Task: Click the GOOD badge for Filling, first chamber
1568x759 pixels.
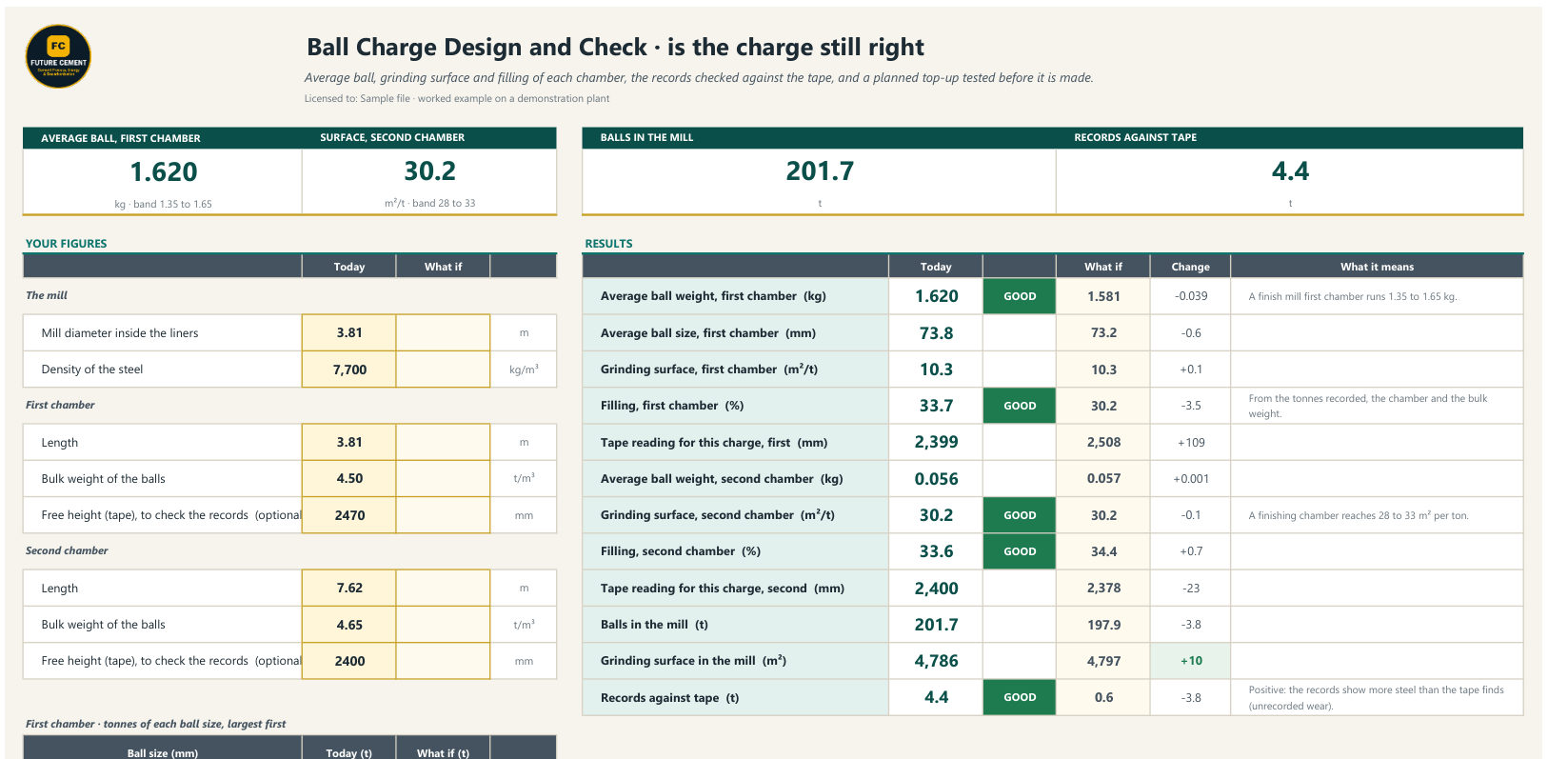Action: 1019,406
